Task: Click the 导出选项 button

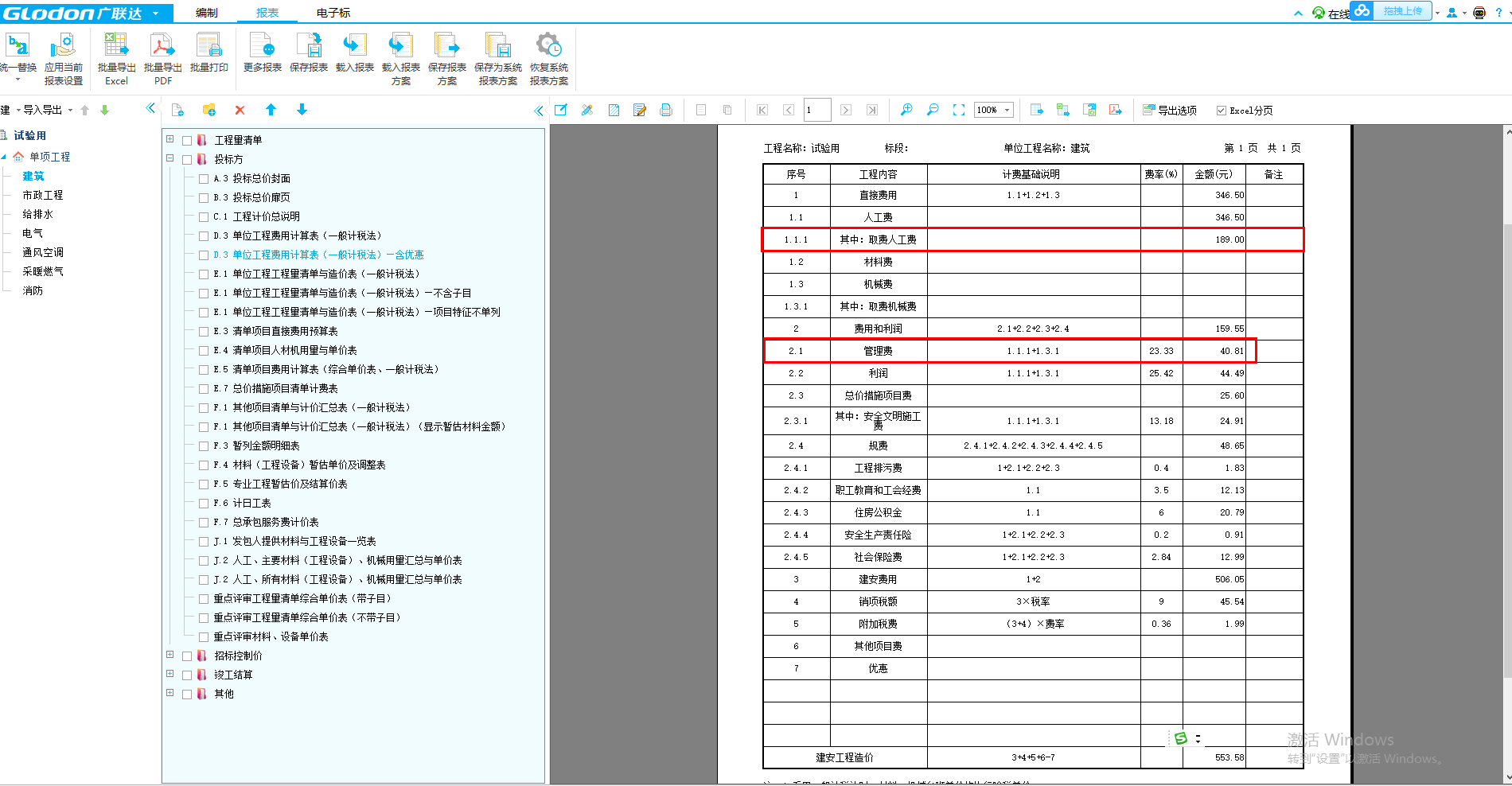Action: 1170,110
